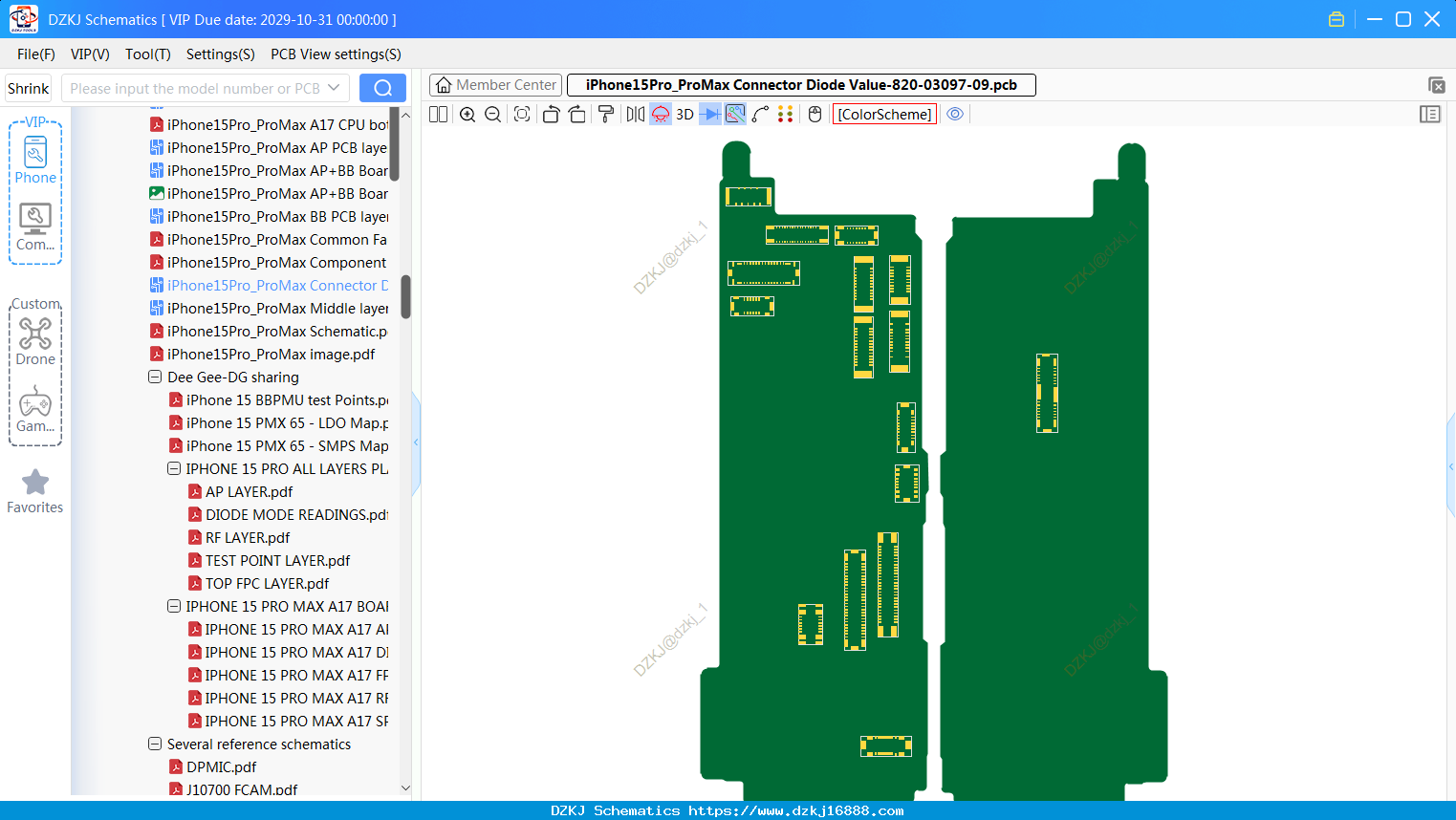Open the Tool(T) menu
The height and width of the screenshot is (820, 1456).
tap(148, 54)
